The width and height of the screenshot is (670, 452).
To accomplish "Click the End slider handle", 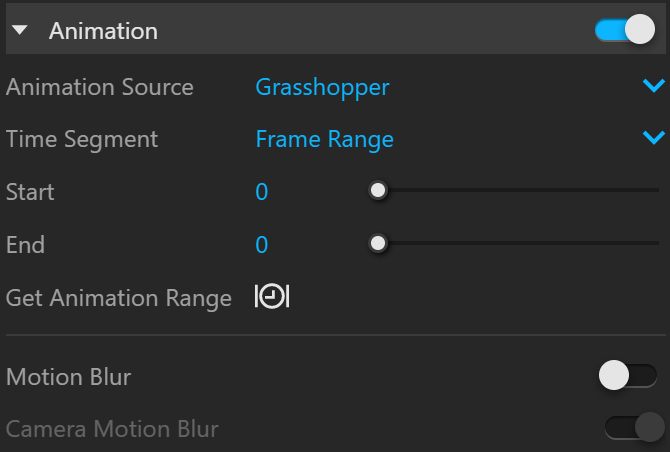I will tap(378, 244).
